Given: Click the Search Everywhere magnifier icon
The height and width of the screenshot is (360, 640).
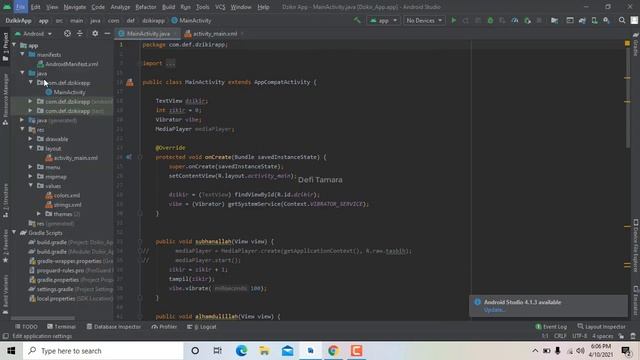Looking at the screenshot, I should coord(622,20).
